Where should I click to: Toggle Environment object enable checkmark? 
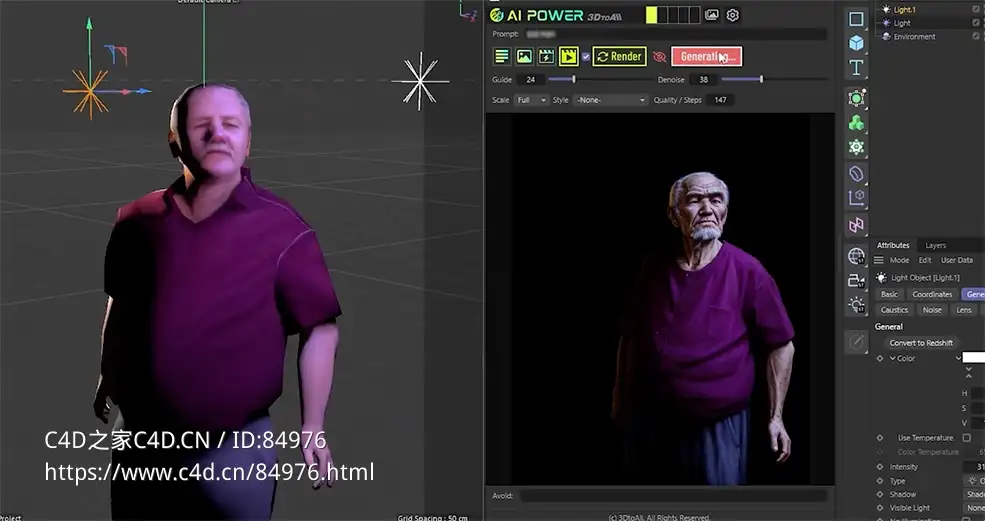(976, 36)
